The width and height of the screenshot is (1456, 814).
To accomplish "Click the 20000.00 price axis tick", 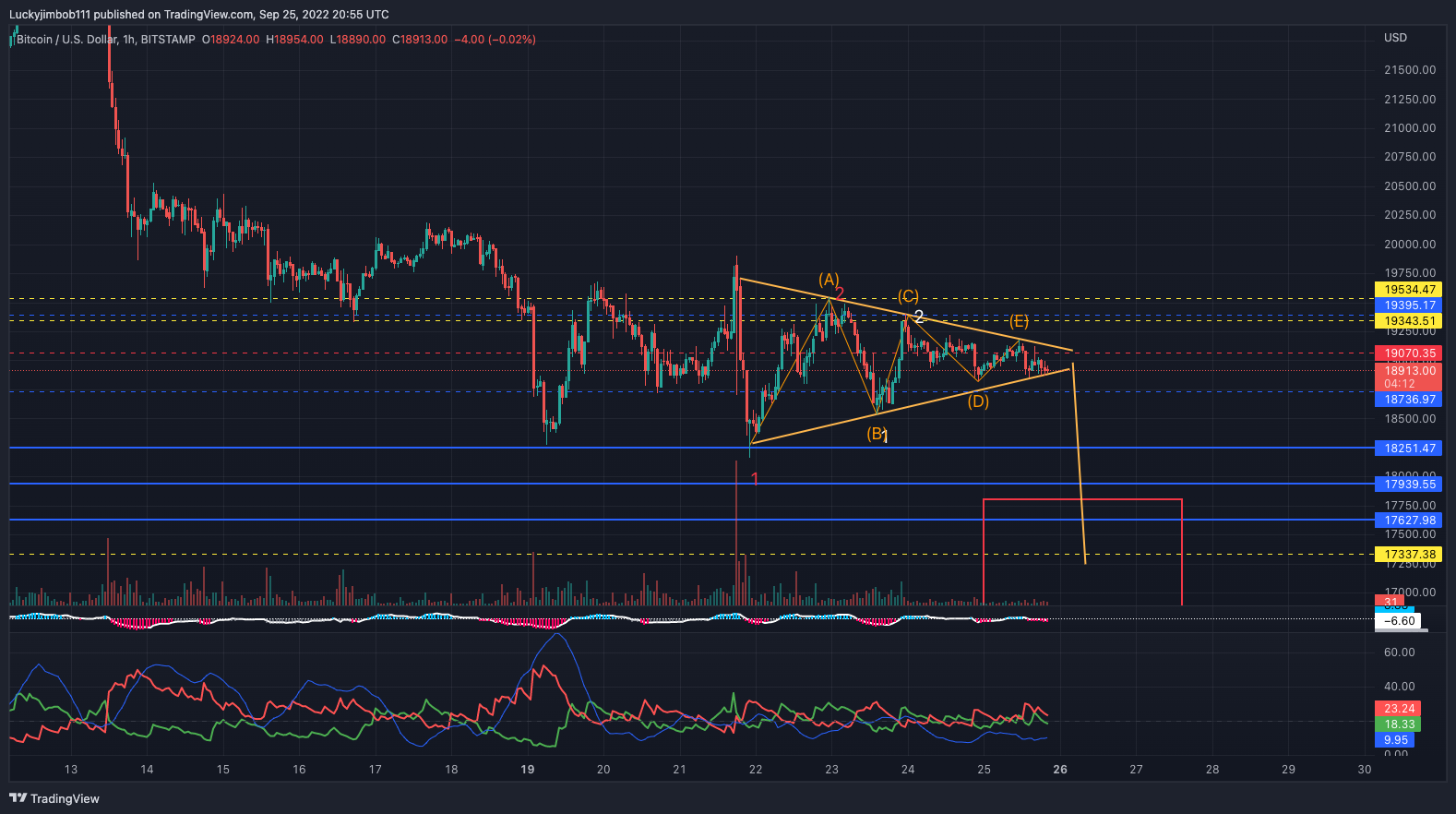I will coord(1410,245).
